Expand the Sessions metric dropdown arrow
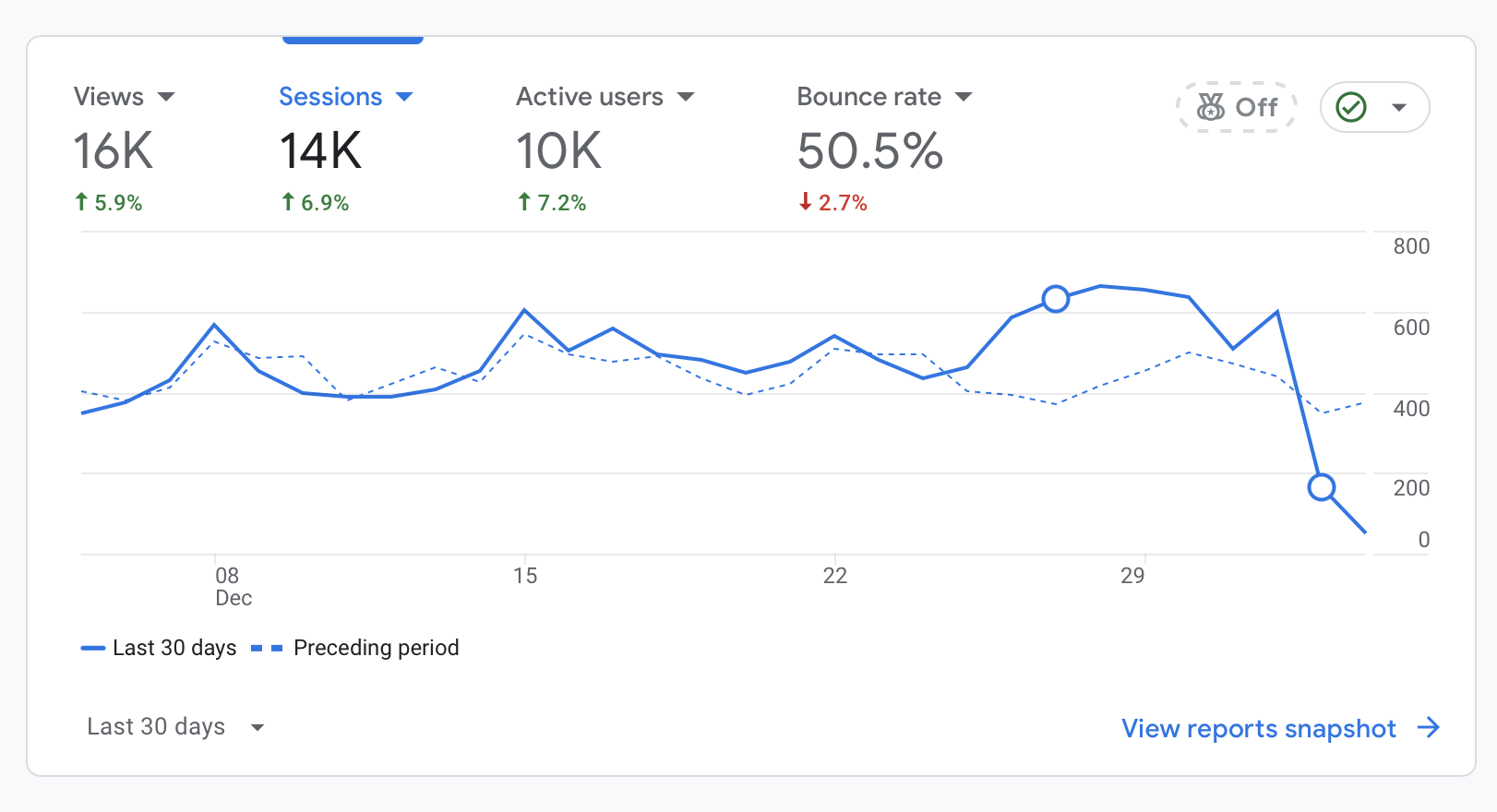 (404, 97)
